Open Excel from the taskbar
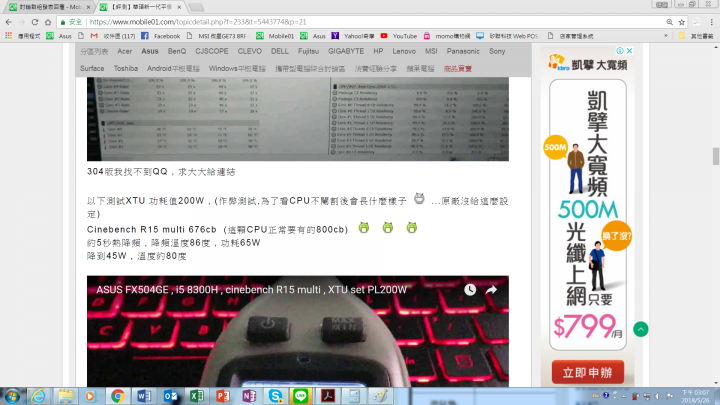Image resolution: width=720 pixels, height=405 pixels. point(197,396)
